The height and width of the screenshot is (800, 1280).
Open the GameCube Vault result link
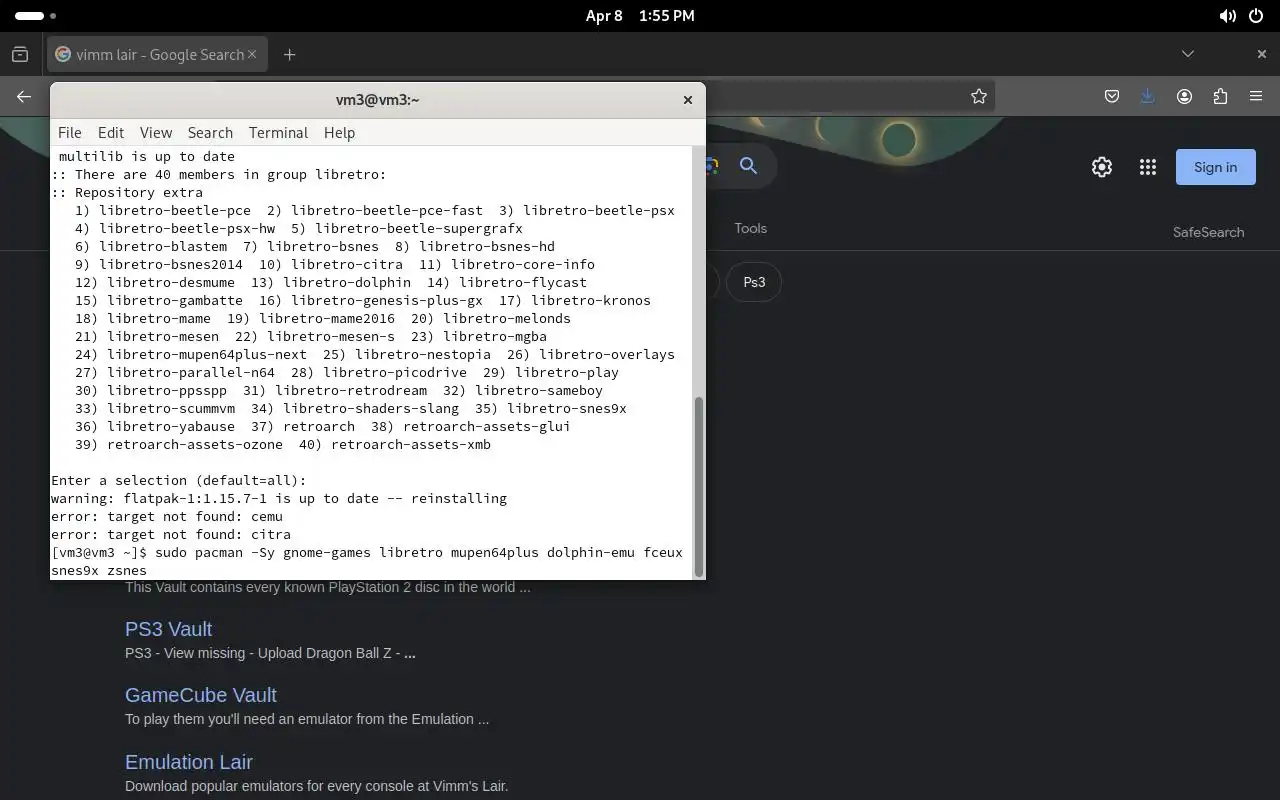(x=201, y=695)
